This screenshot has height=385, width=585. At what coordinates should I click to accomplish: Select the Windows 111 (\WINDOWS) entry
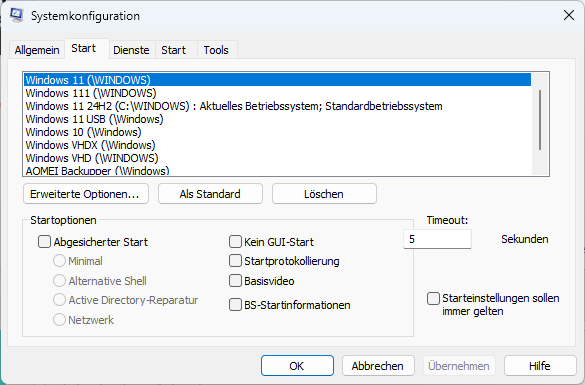[x=277, y=93]
